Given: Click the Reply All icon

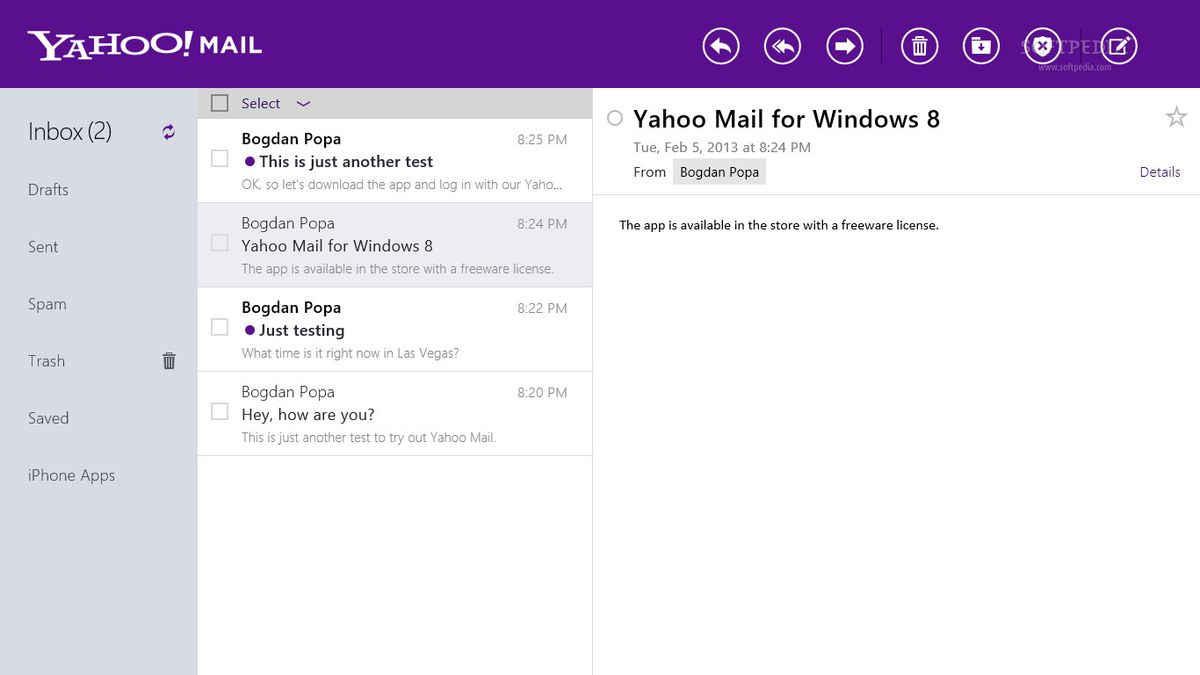Looking at the screenshot, I should pyautogui.click(x=783, y=46).
